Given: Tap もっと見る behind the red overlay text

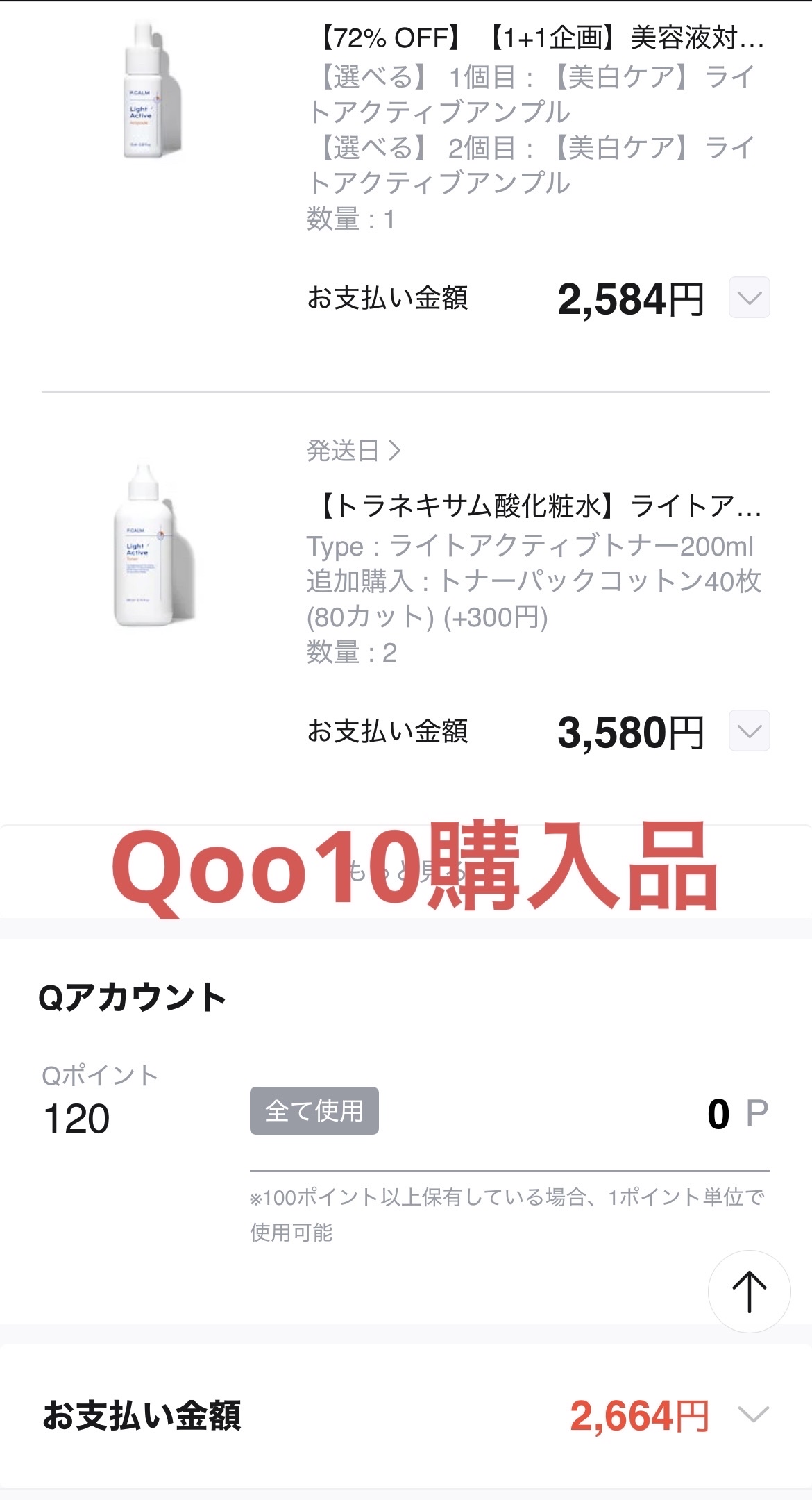Looking at the screenshot, I should [x=406, y=872].
